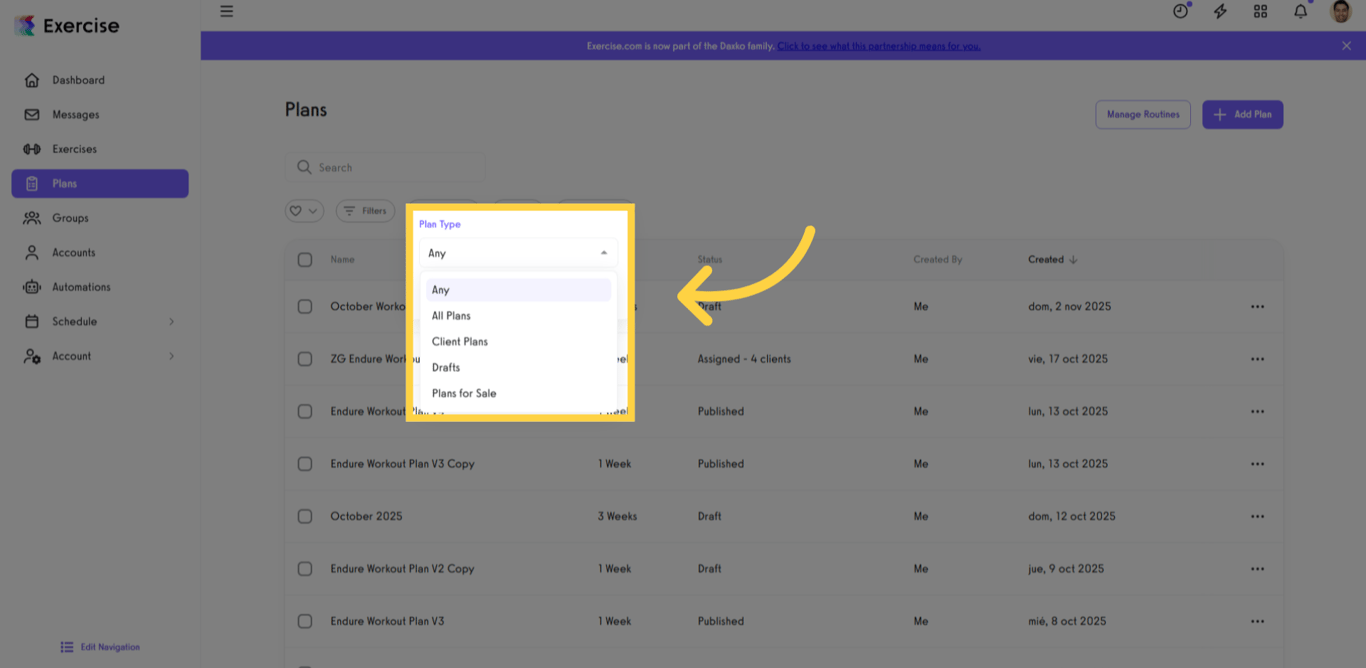Open Accounts in sidebar
1366x668 pixels.
click(x=100, y=253)
